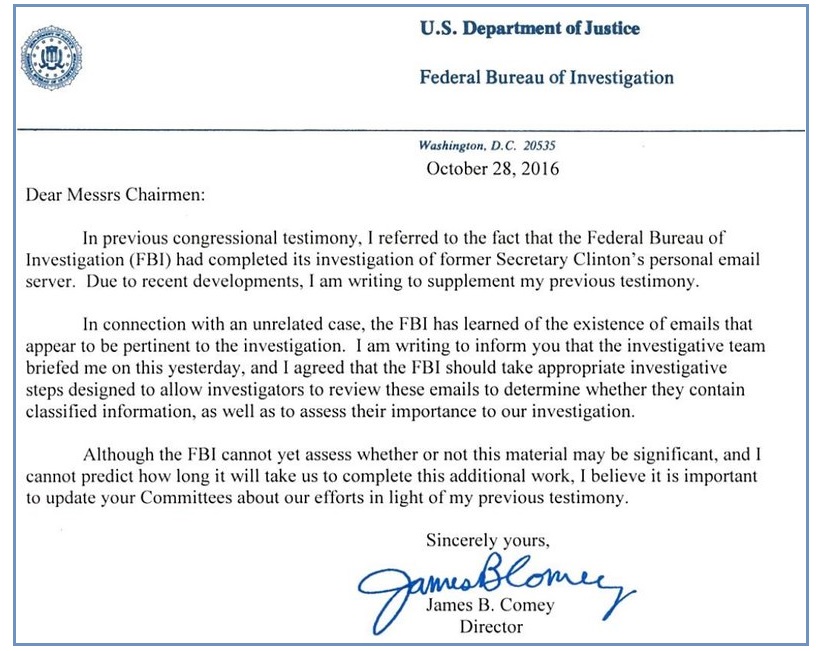Click the "U.S. Department of Justice" heading
Image resolution: width=816 pixels, height=651 pixels.
[530, 29]
